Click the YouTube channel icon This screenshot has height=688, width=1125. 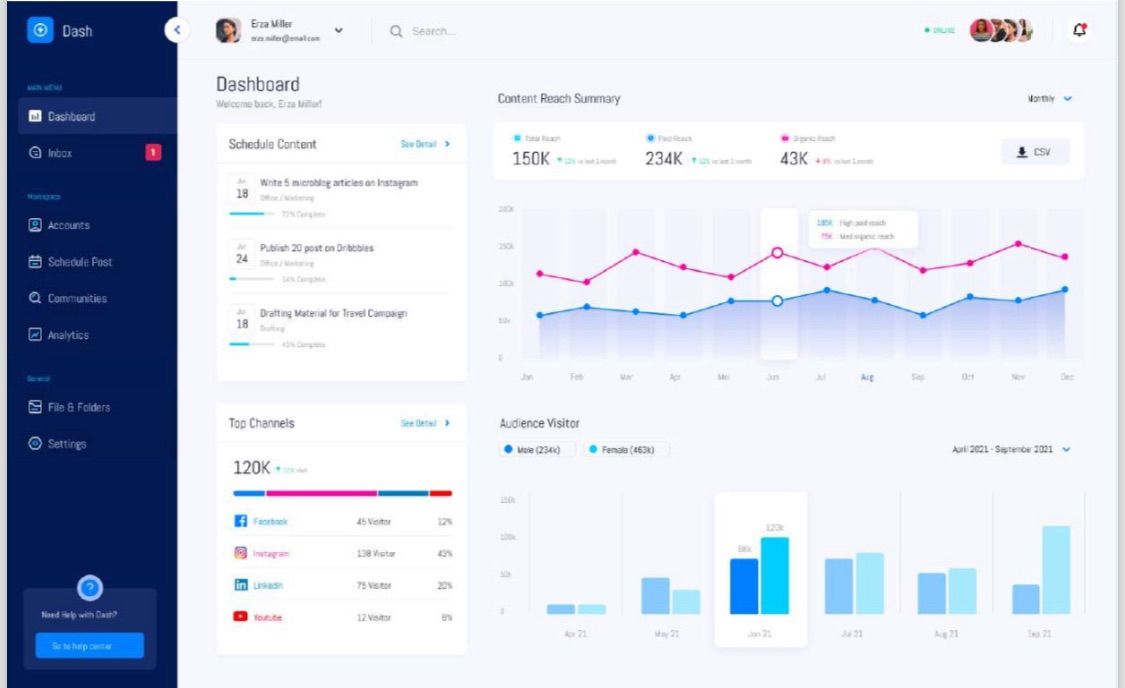click(240, 617)
